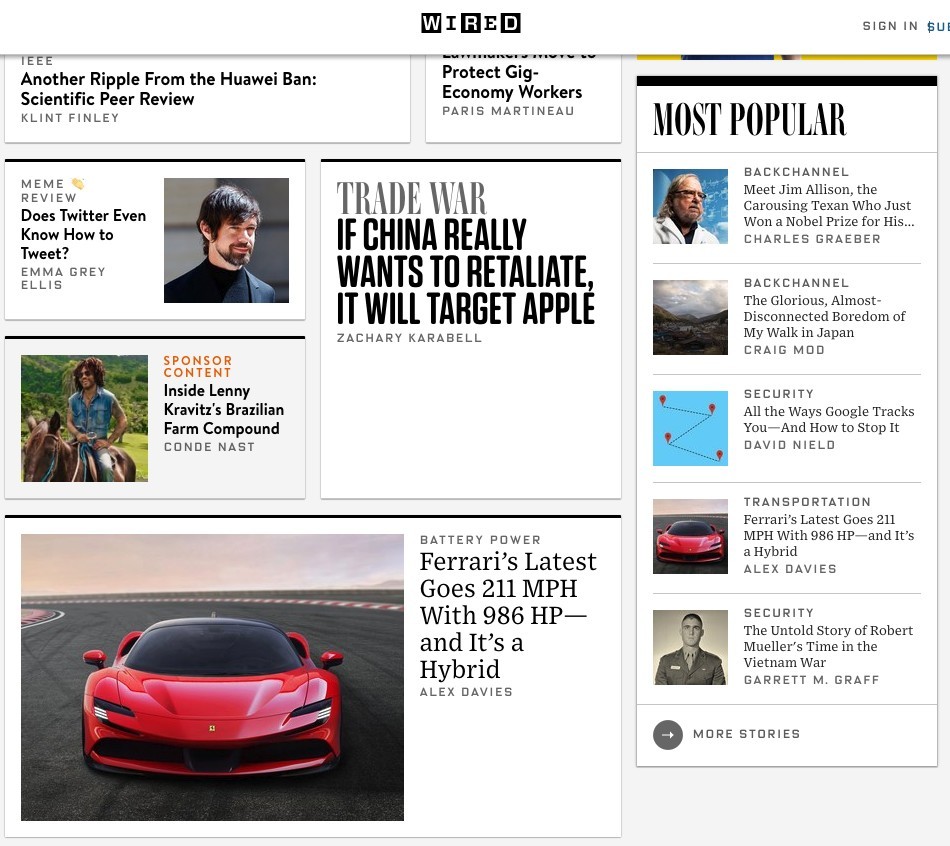Open the Subscribe link in the header
This screenshot has width=950, height=846.
point(938,26)
